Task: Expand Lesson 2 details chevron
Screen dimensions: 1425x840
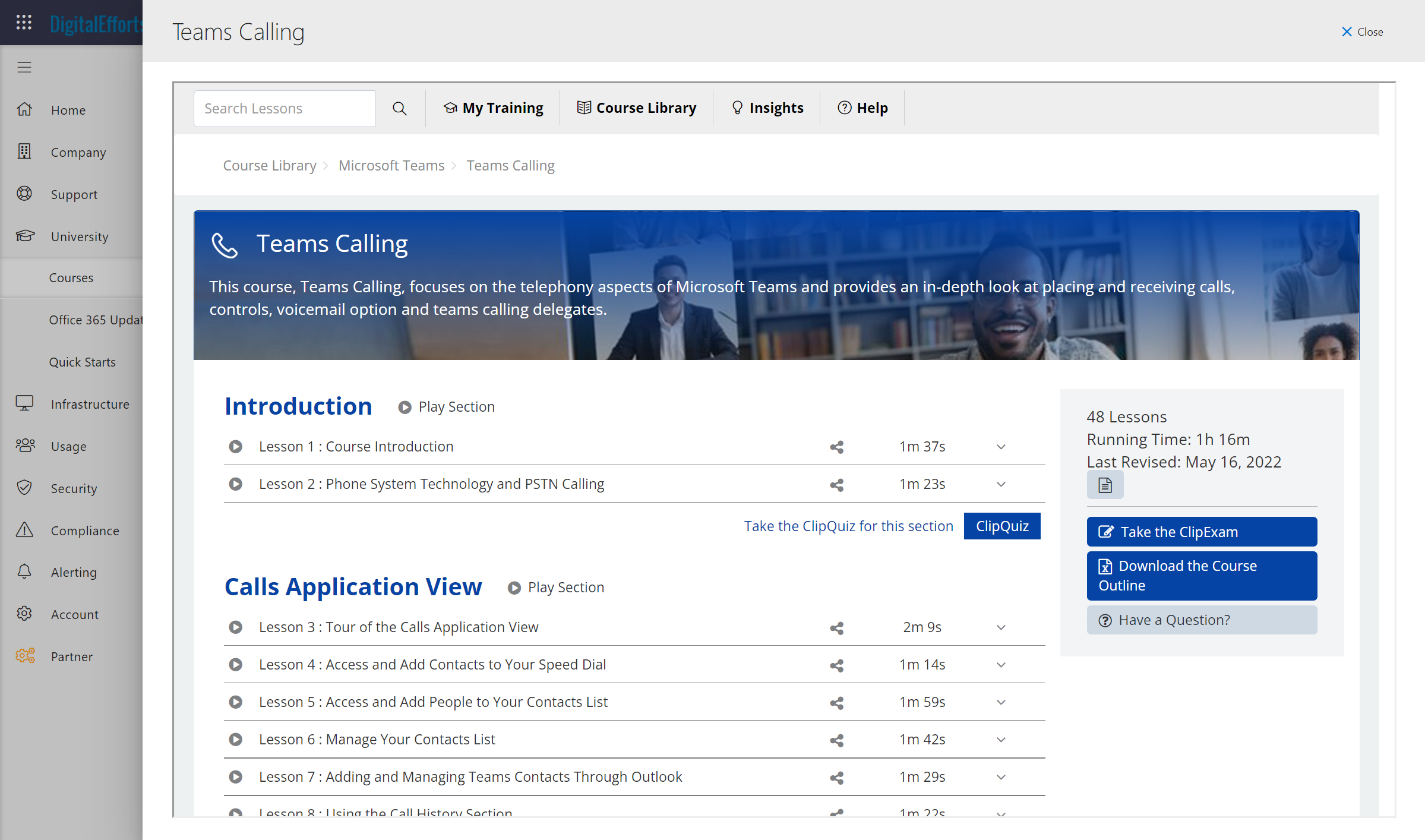Action: point(1001,484)
